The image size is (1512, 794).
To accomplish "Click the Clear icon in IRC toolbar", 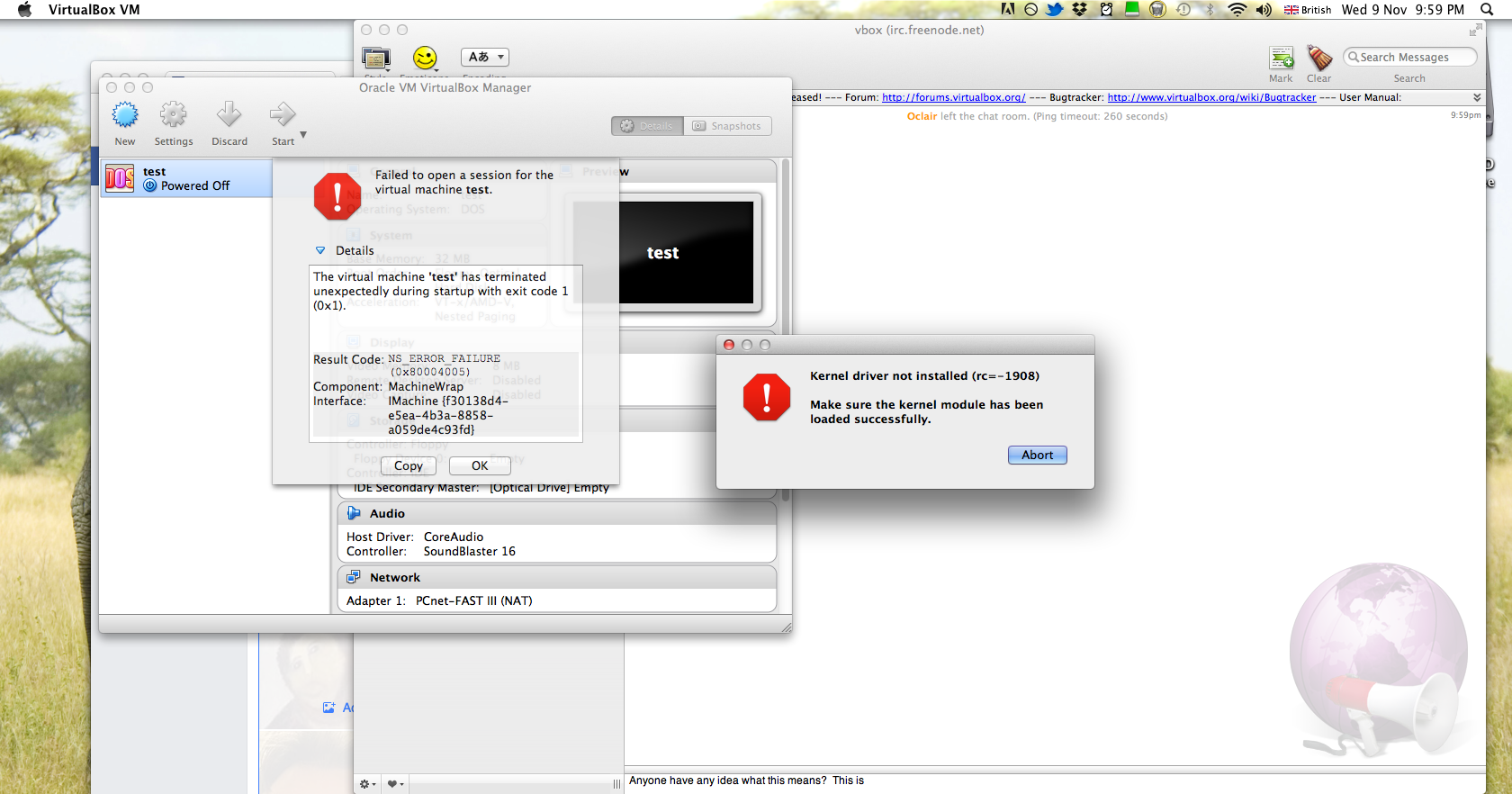I will (x=1319, y=59).
